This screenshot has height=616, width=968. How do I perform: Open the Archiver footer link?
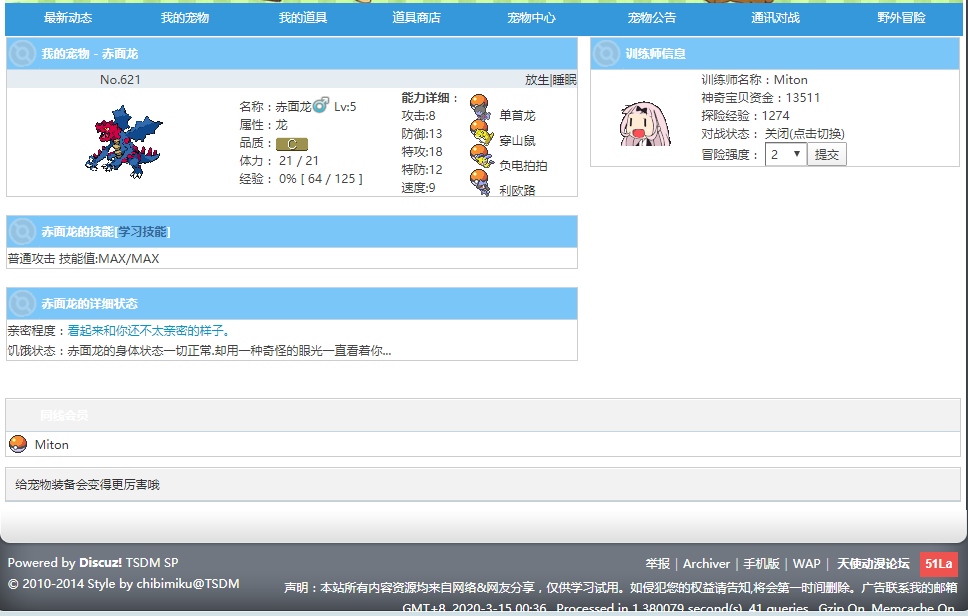706,564
